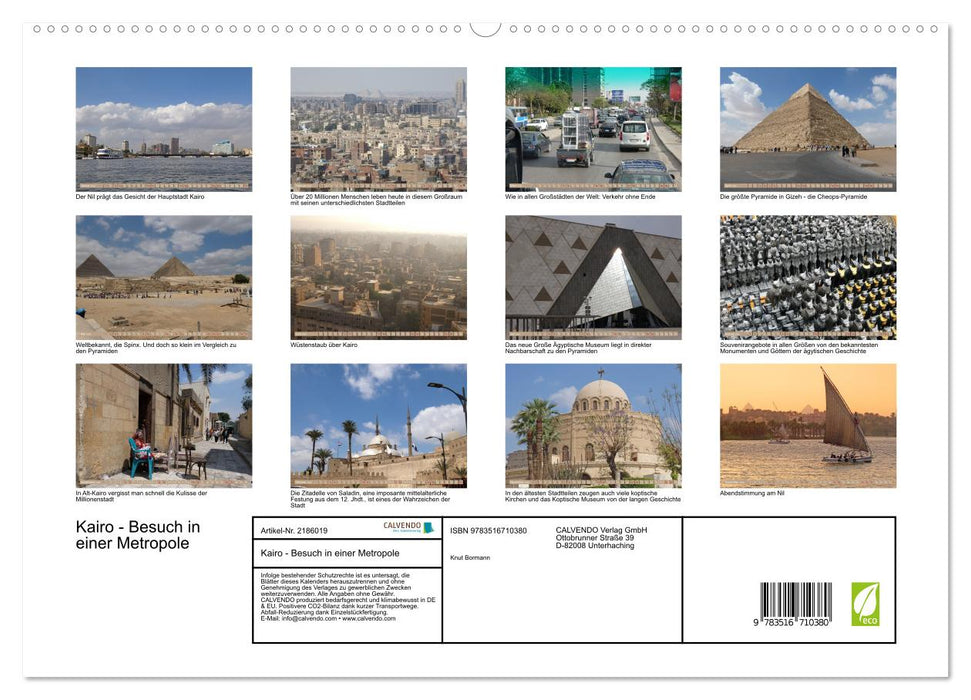This screenshot has width=971, height=700.
Task: Click the ISBN 9783516710380 label
Action: click(490, 530)
